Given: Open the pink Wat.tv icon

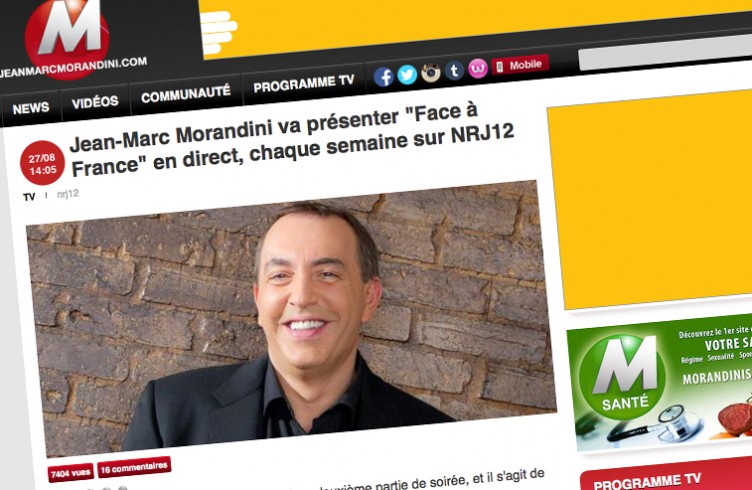Looking at the screenshot, I should tap(478, 69).
